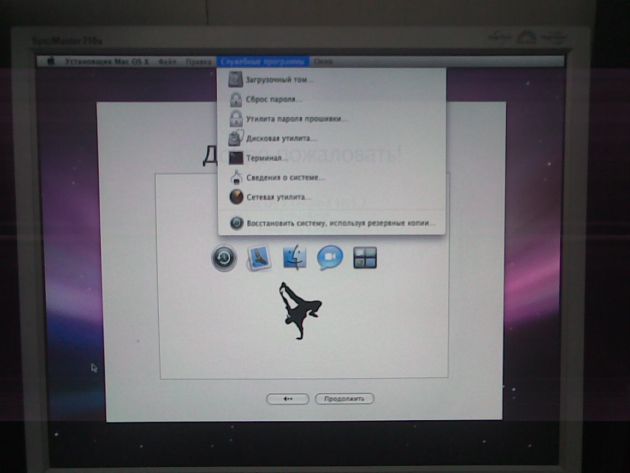Open the Установщик Mac OS X menu
This screenshot has height=473, width=630.
coord(107,61)
